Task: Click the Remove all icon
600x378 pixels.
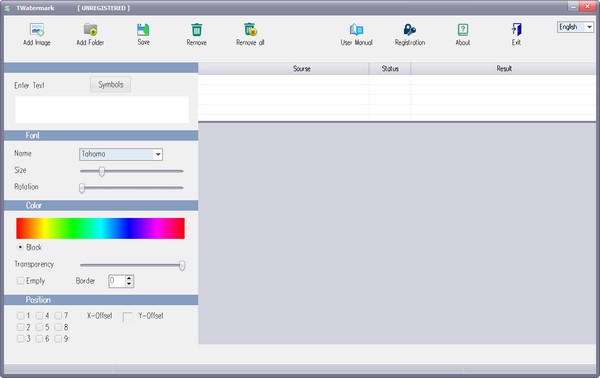Action: tap(250, 29)
